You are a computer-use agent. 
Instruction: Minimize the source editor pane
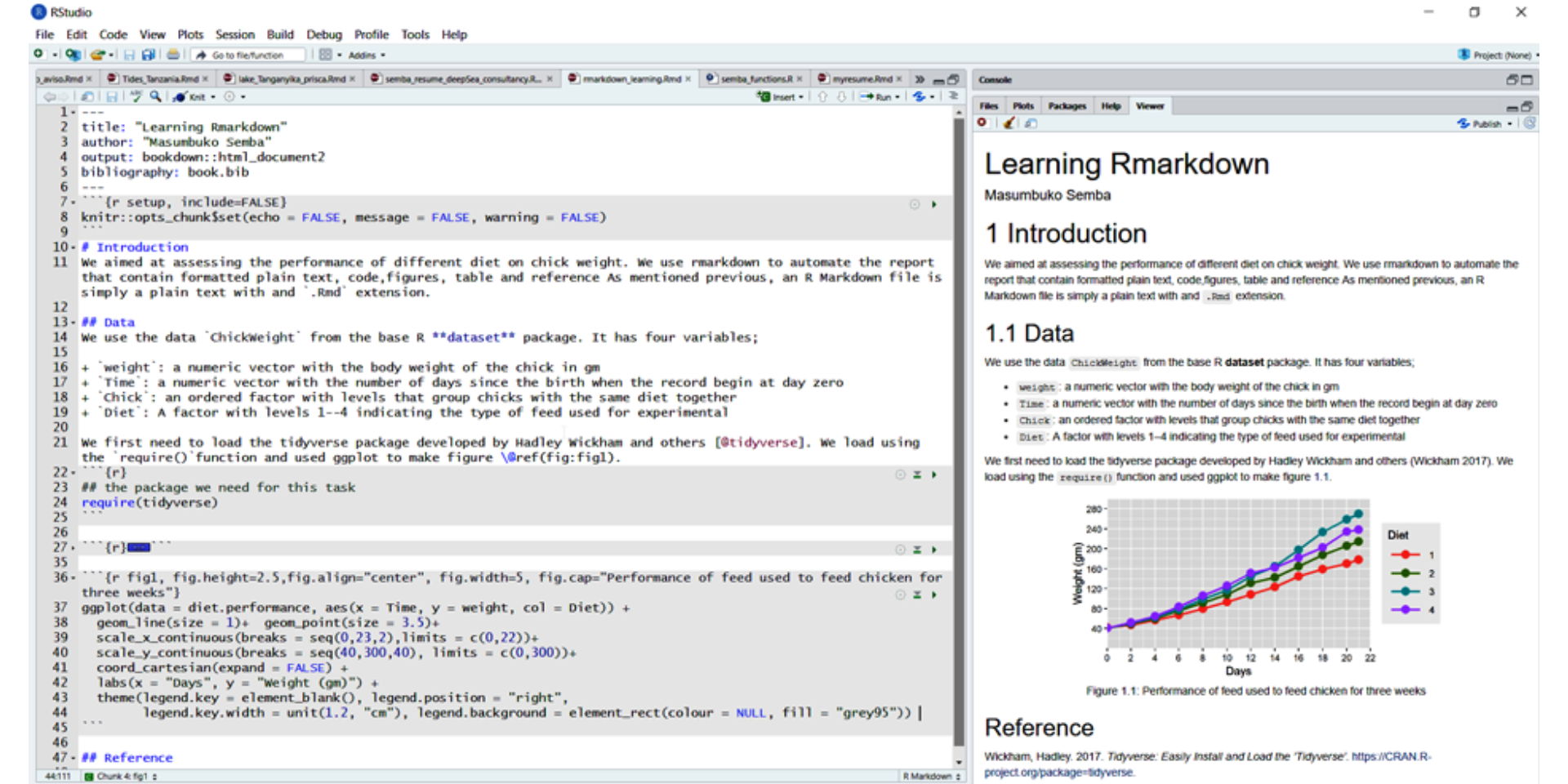938,80
